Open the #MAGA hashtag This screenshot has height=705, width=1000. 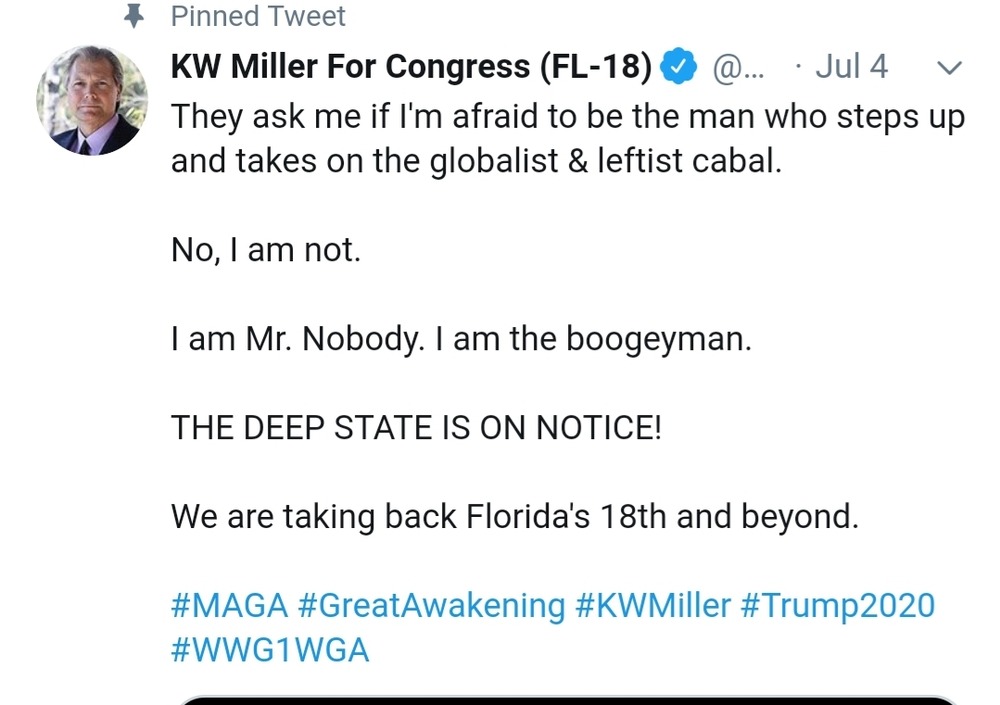[x=230, y=605]
